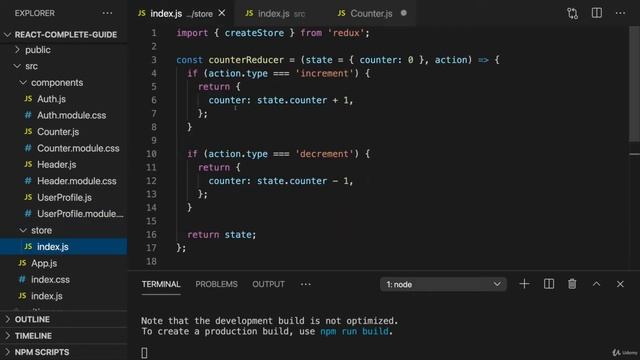Click the editor vertical scrollbar
The image size is (640, 360).
coord(634,84)
